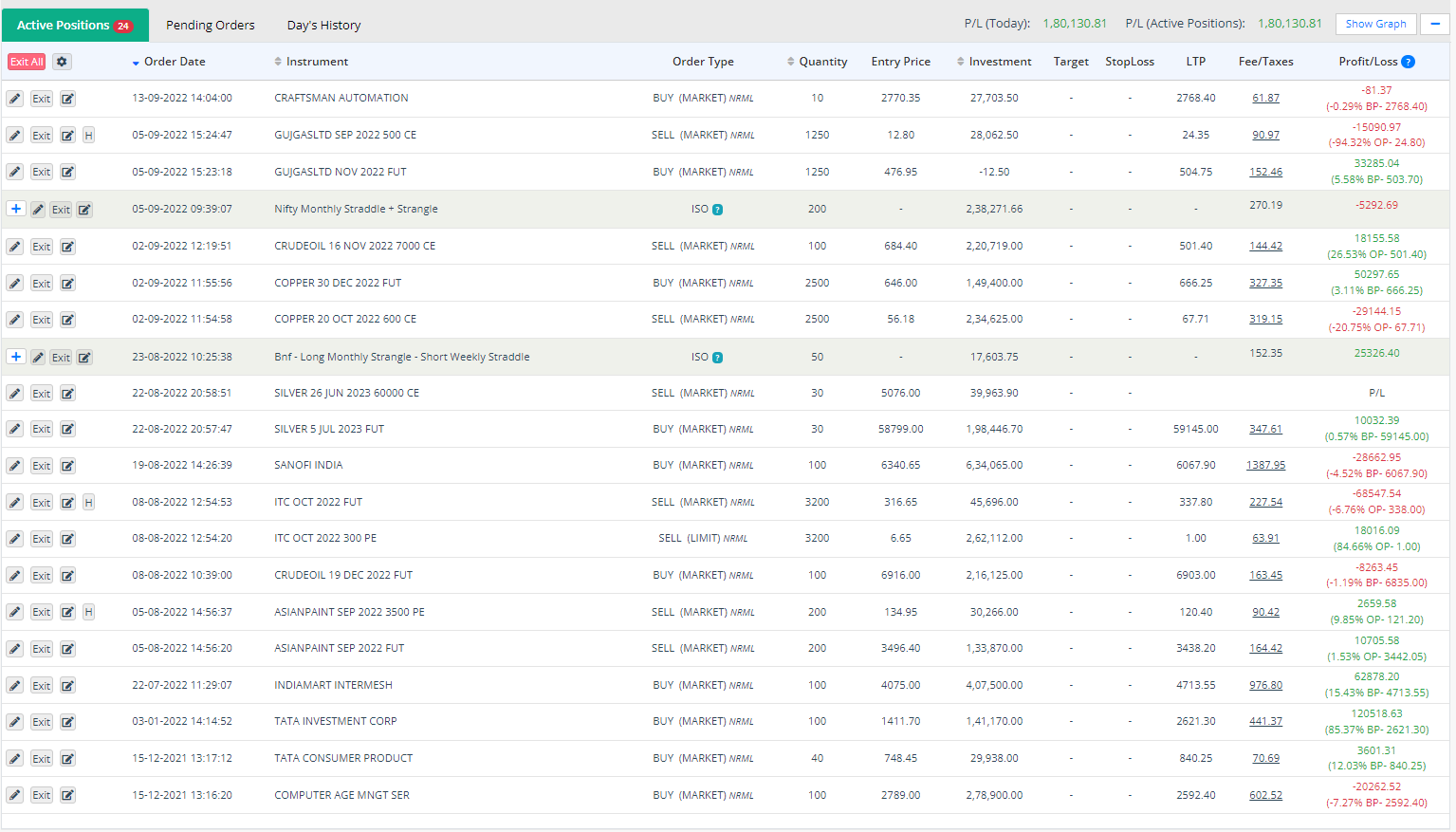Sort positions by Quantity column

(817, 62)
